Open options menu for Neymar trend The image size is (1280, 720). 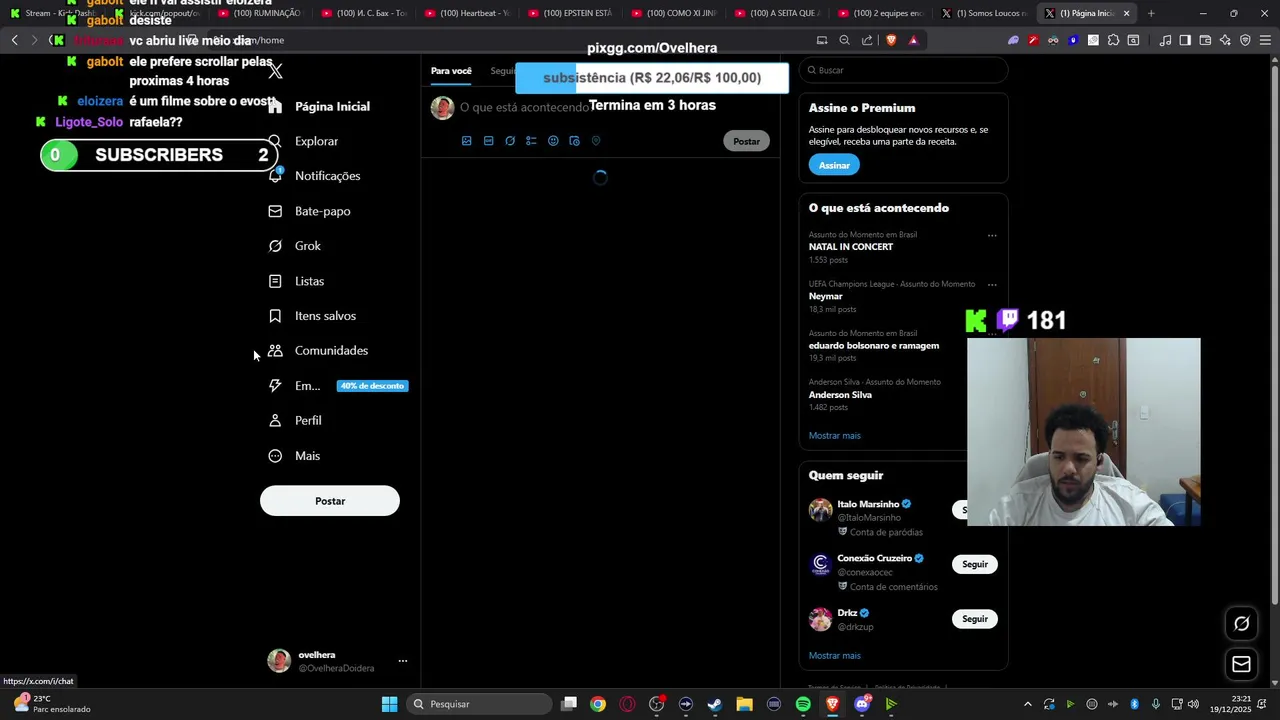(992, 285)
